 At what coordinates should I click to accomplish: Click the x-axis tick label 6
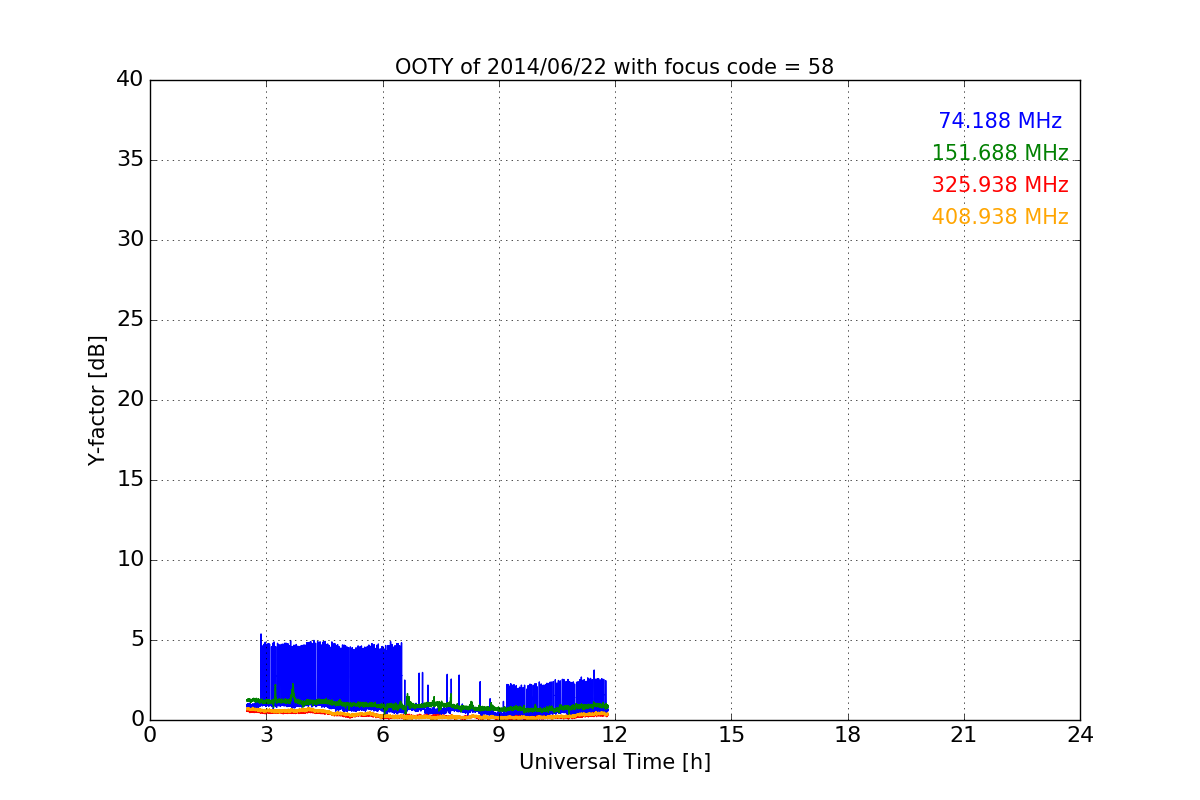[383, 735]
